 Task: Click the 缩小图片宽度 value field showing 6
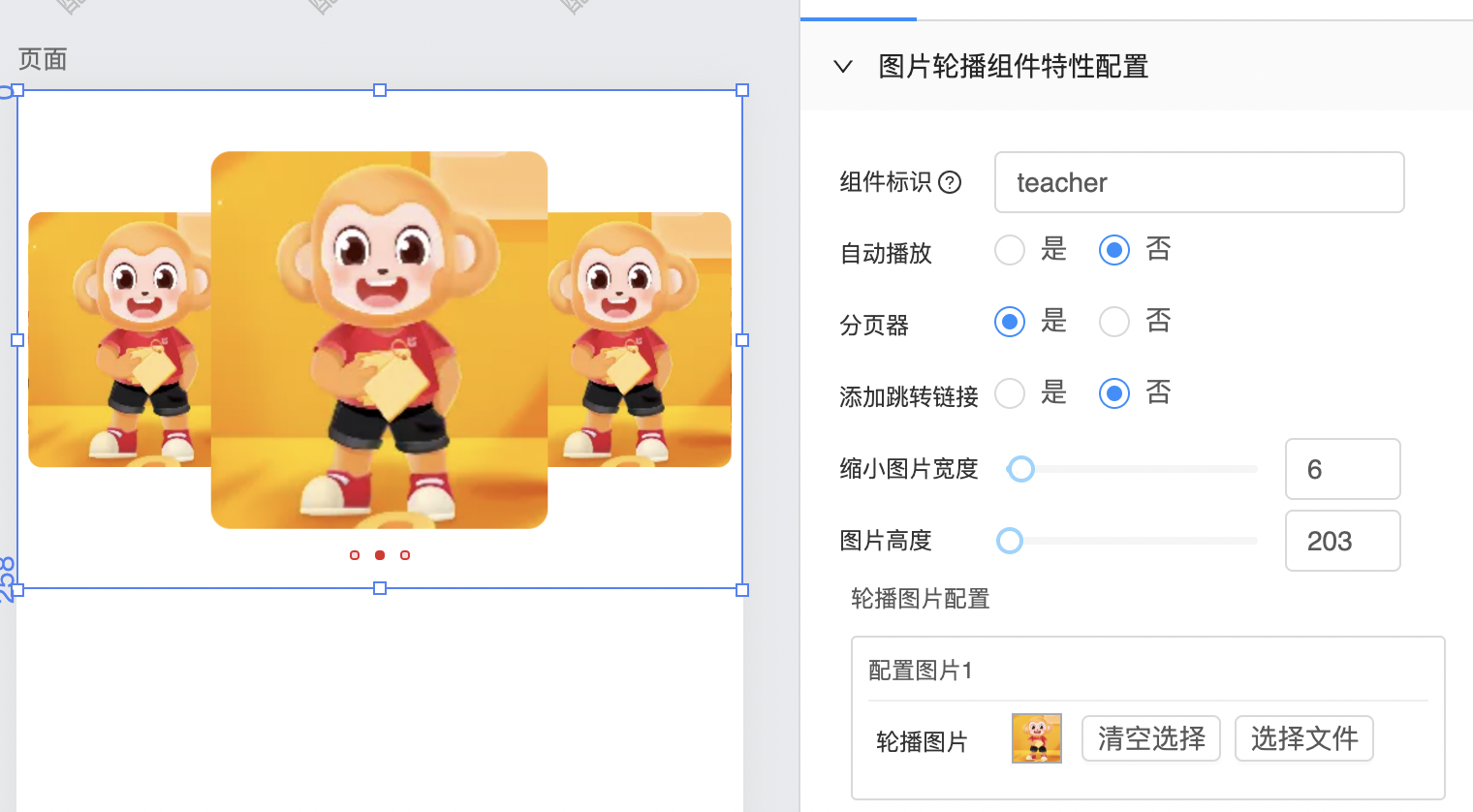click(1342, 469)
